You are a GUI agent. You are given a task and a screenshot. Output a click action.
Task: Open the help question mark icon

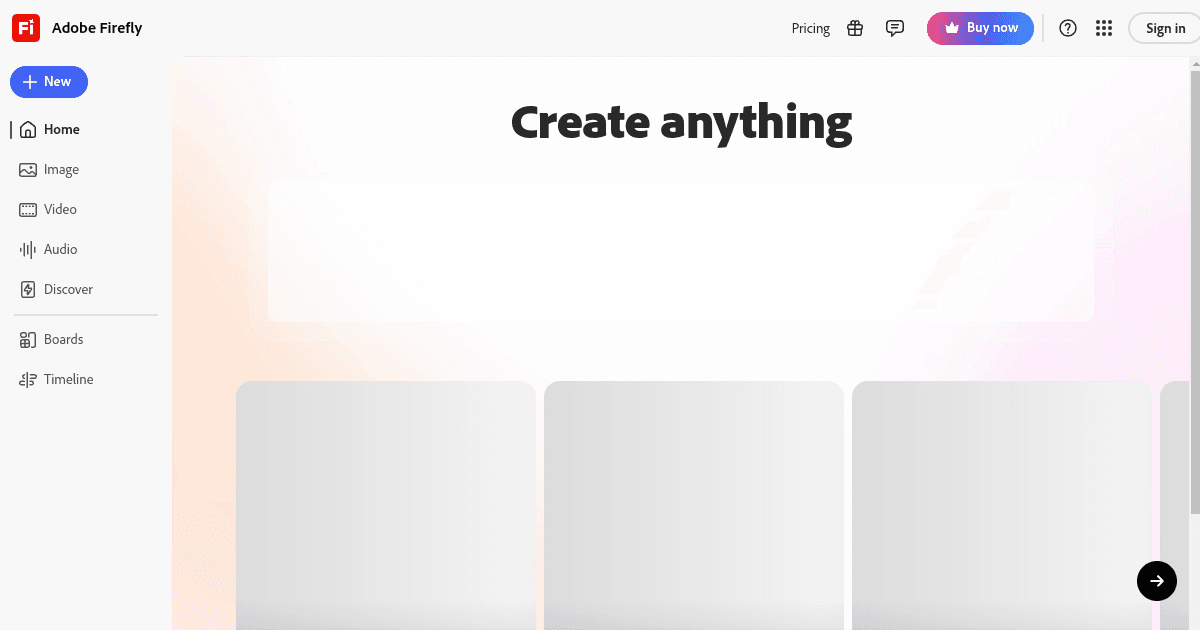(x=1068, y=28)
